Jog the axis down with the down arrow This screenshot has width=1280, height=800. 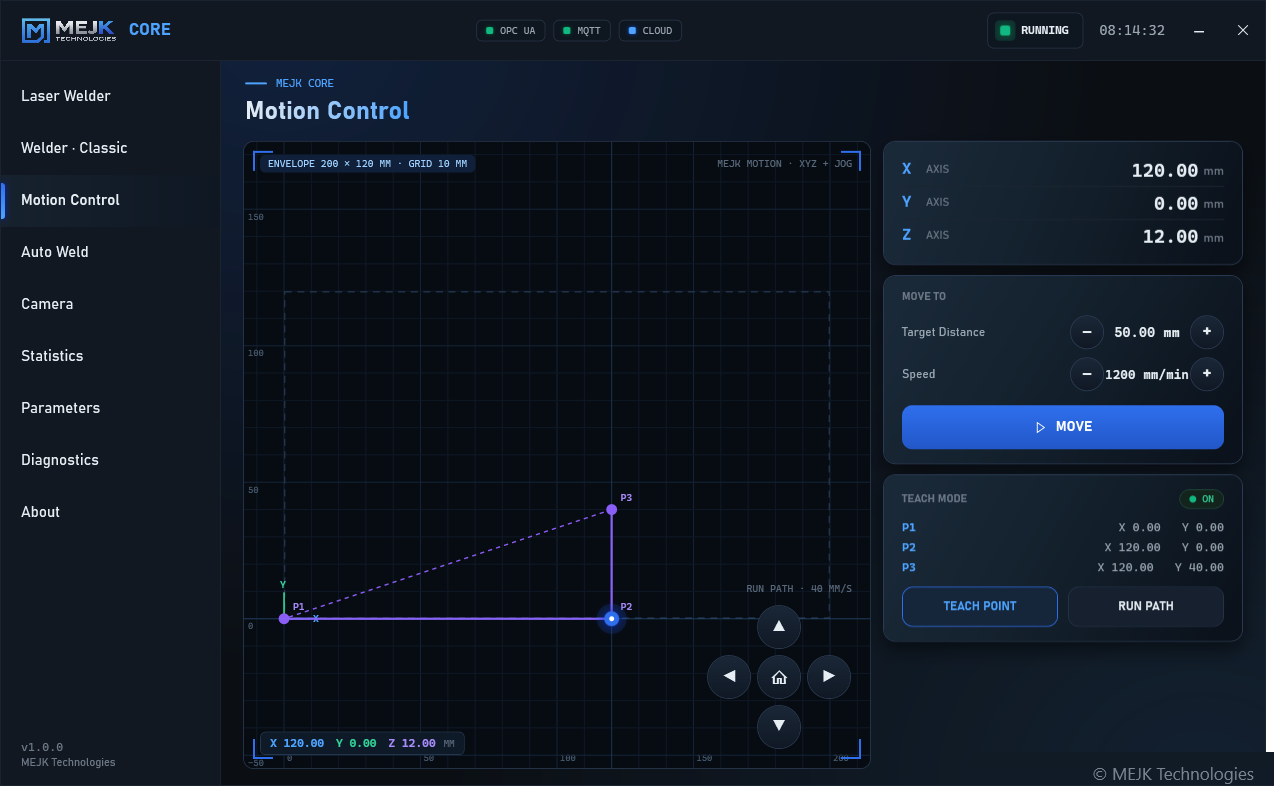779,726
